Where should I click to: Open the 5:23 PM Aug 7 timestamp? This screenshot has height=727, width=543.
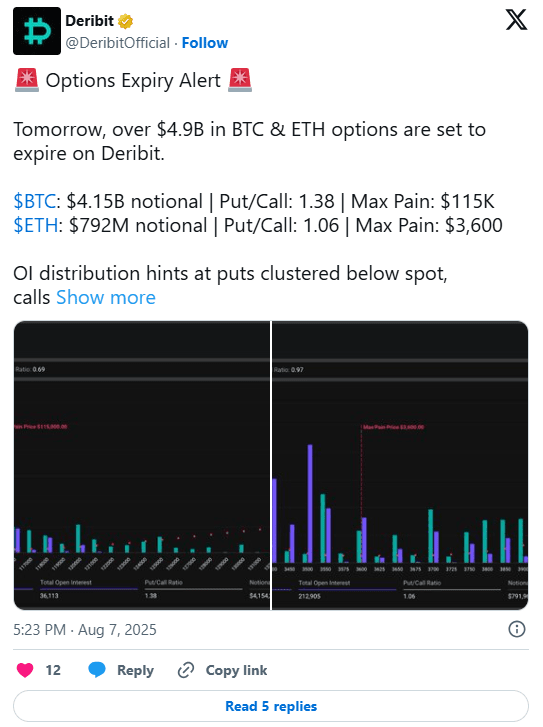(85, 630)
